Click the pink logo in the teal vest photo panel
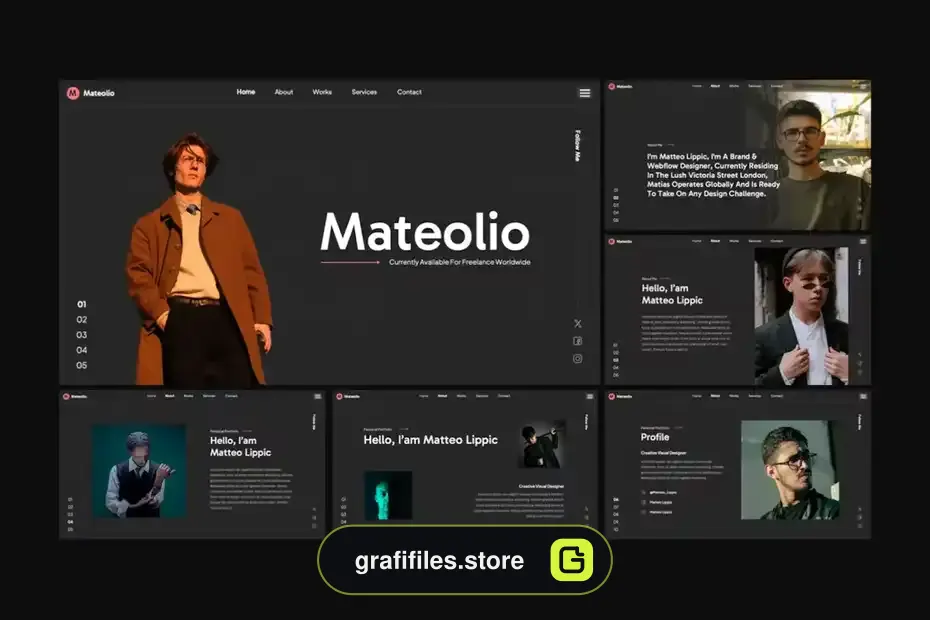Image resolution: width=930 pixels, height=620 pixels. (66, 396)
